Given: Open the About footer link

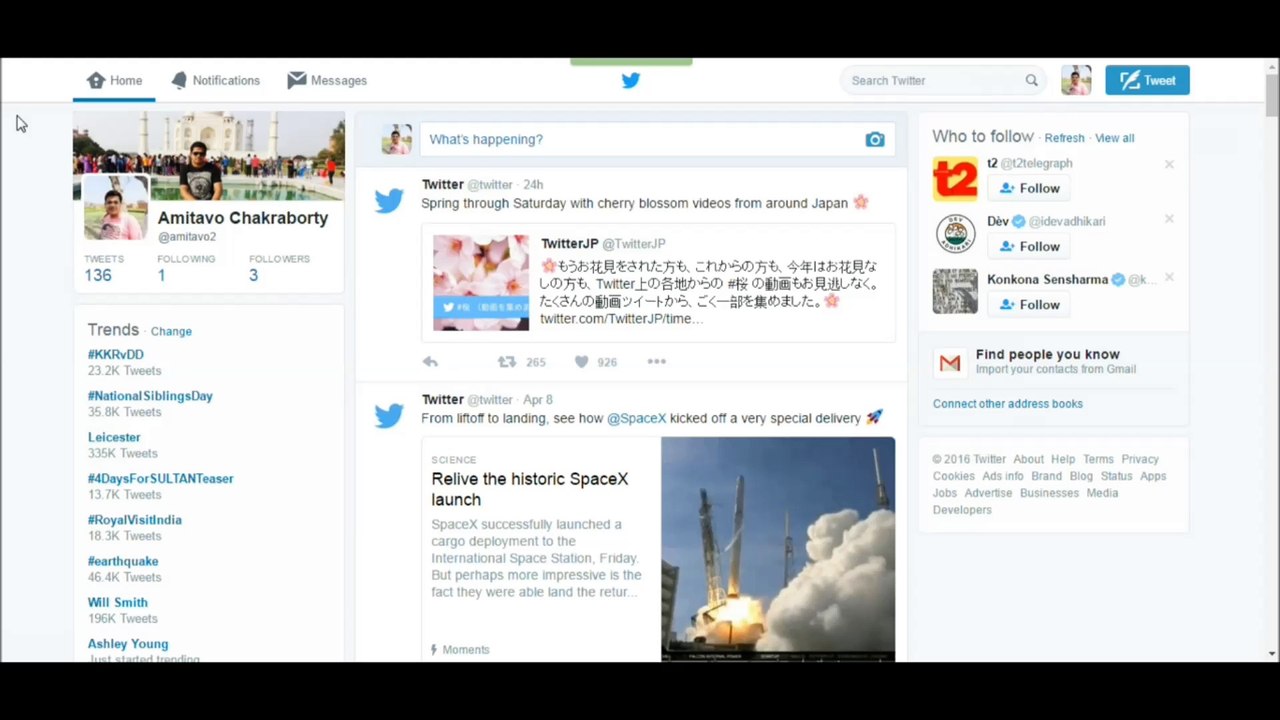Looking at the screenshot, I should point(1028,460).
